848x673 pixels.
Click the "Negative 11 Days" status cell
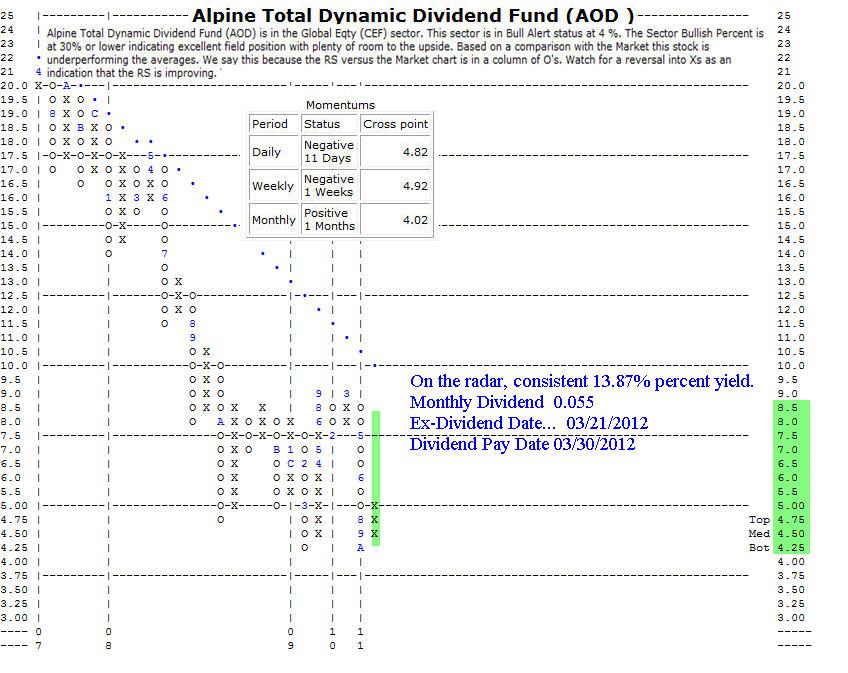coord(329,151)
